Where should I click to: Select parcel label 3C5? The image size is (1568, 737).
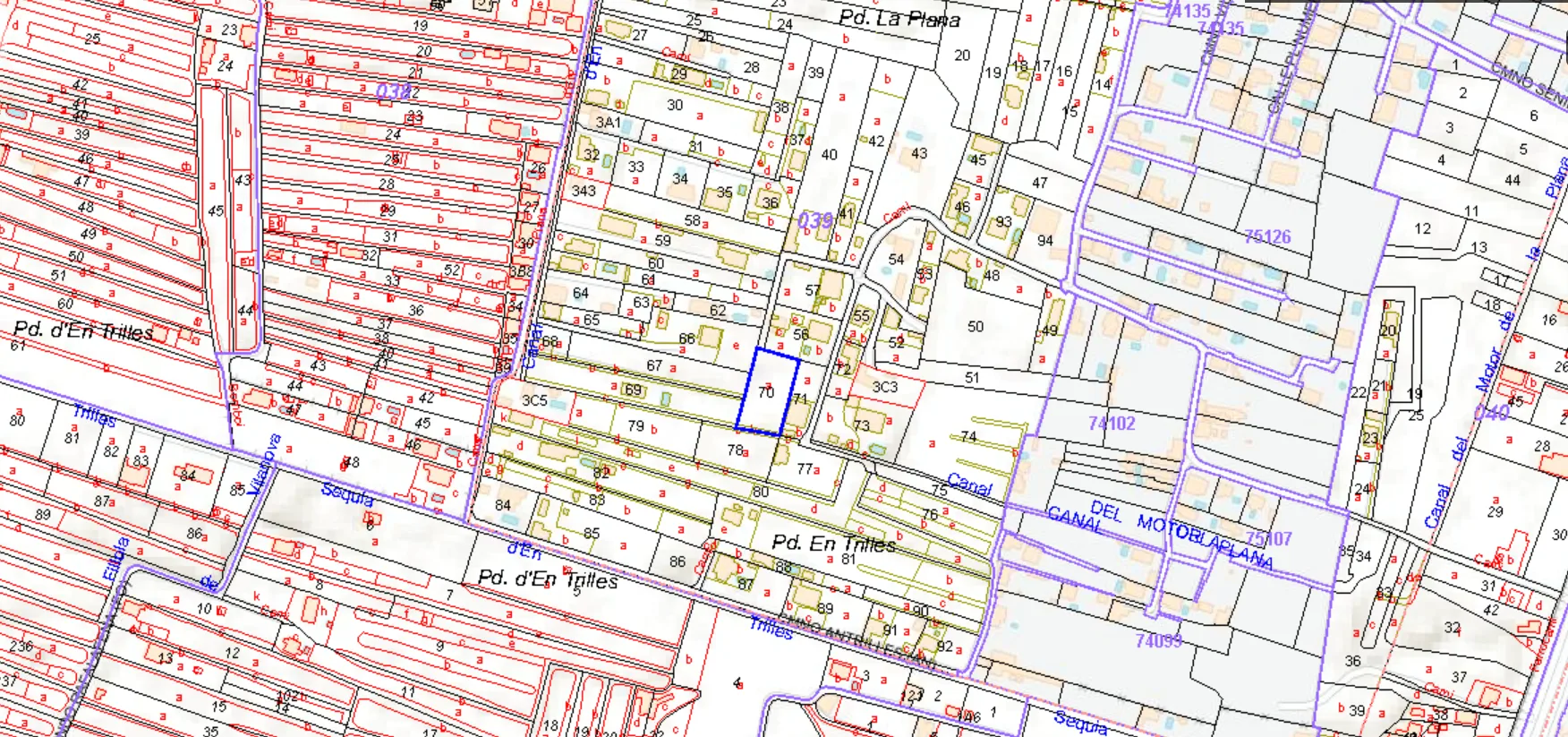click(534, 400)
